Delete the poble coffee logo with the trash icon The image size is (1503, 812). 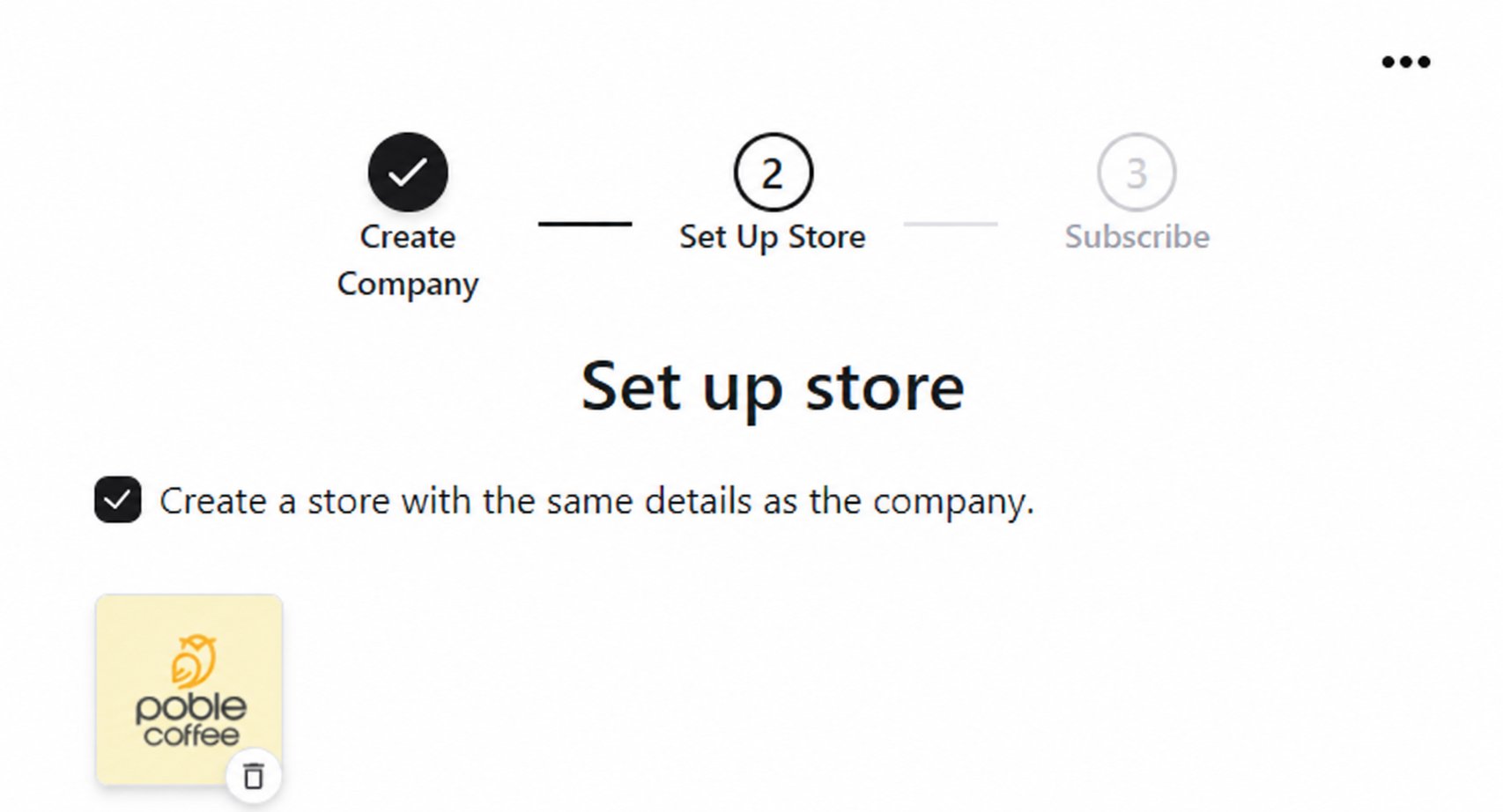click(254, 776)
